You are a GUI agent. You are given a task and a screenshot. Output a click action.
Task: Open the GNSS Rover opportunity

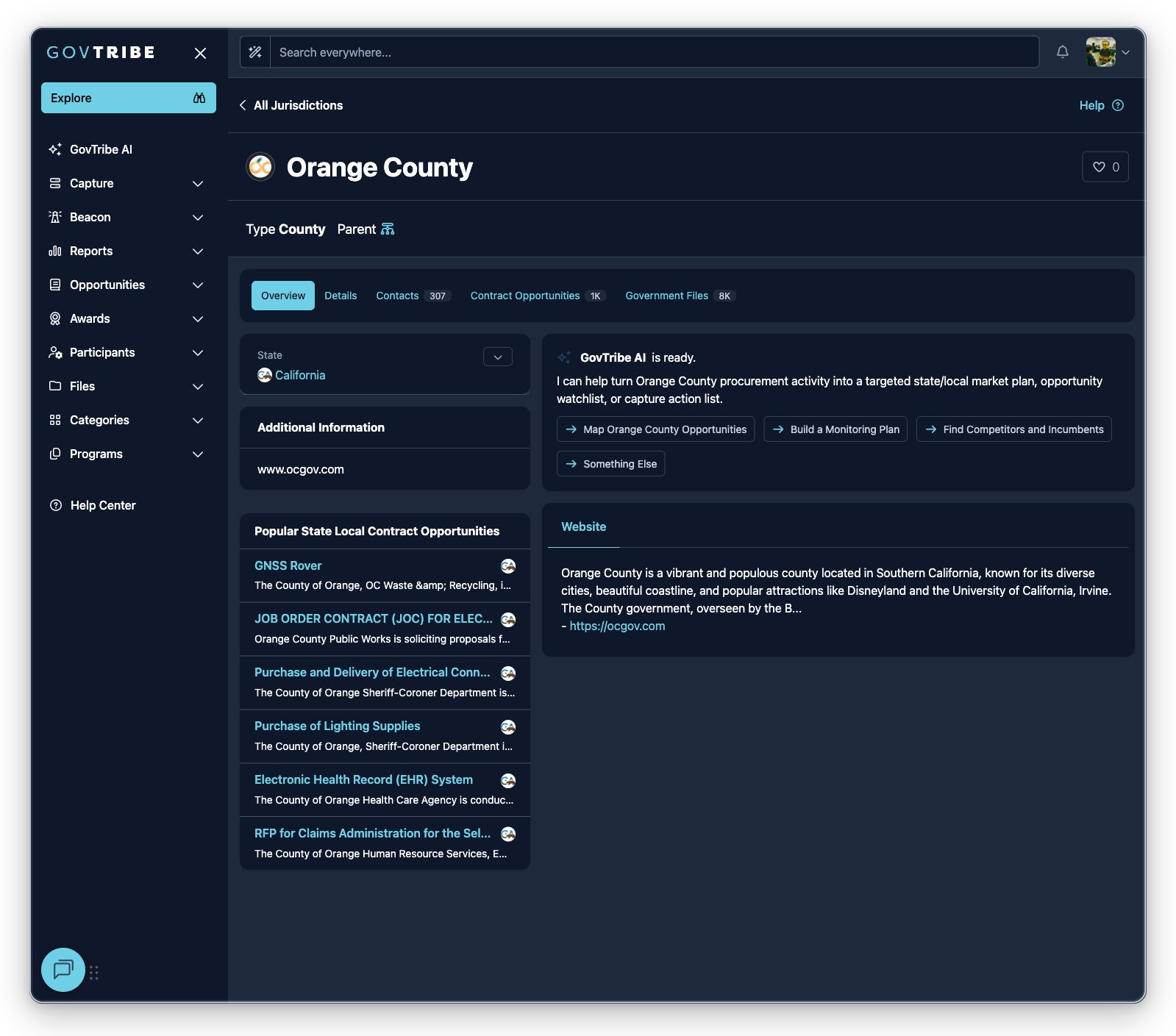click(288, 565)
